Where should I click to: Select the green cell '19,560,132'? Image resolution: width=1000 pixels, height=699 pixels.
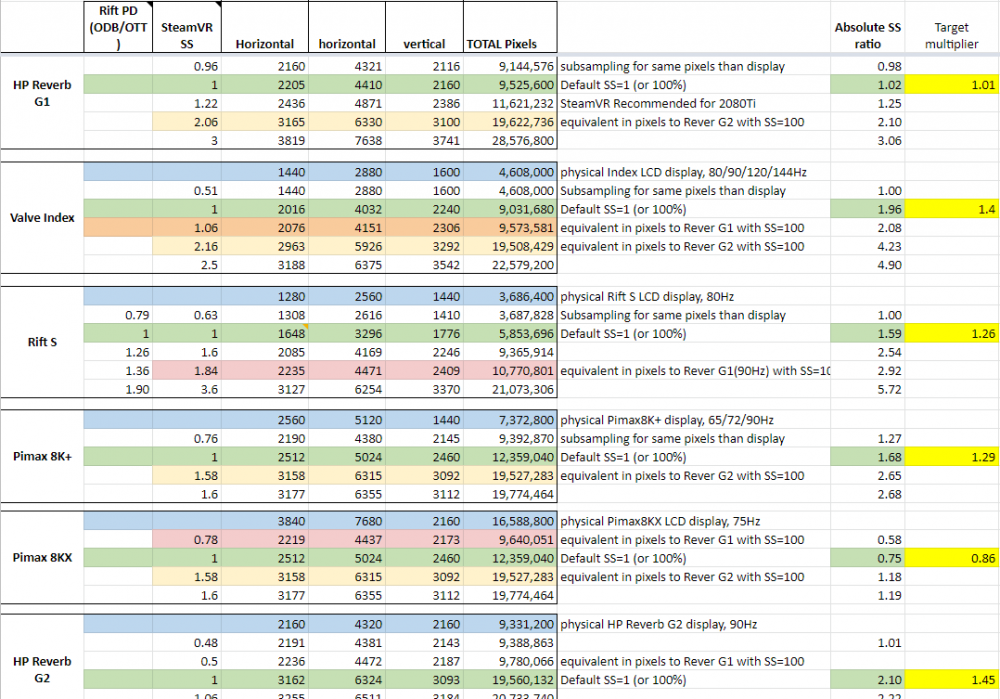(x=510, y=680)
